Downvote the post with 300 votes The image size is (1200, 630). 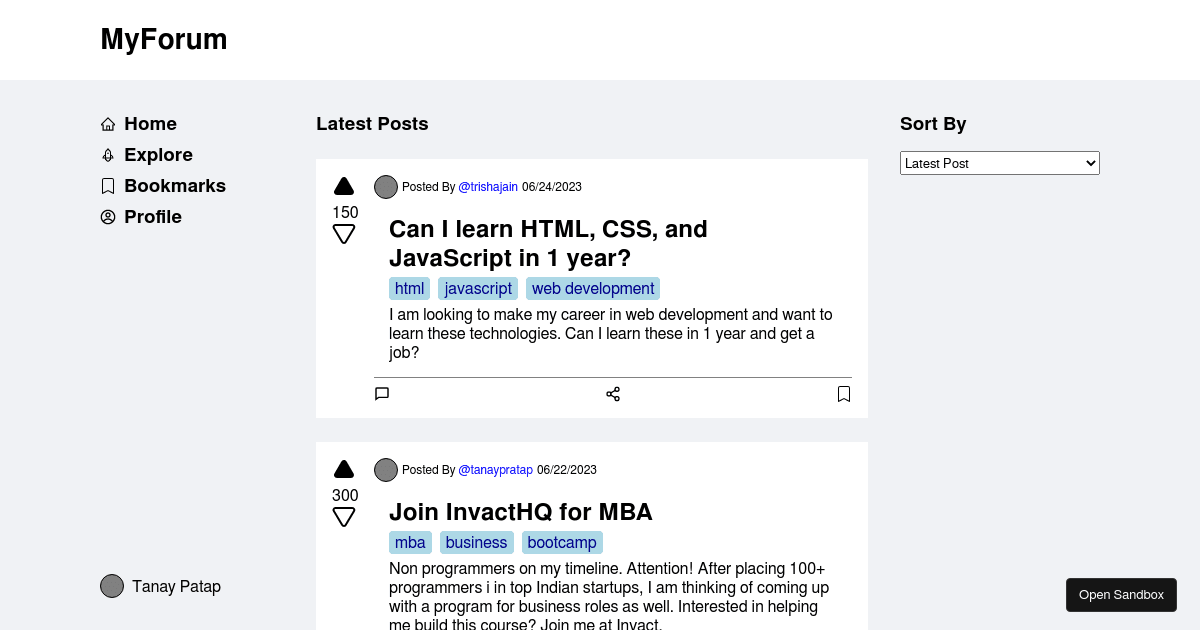click(344, 518)
